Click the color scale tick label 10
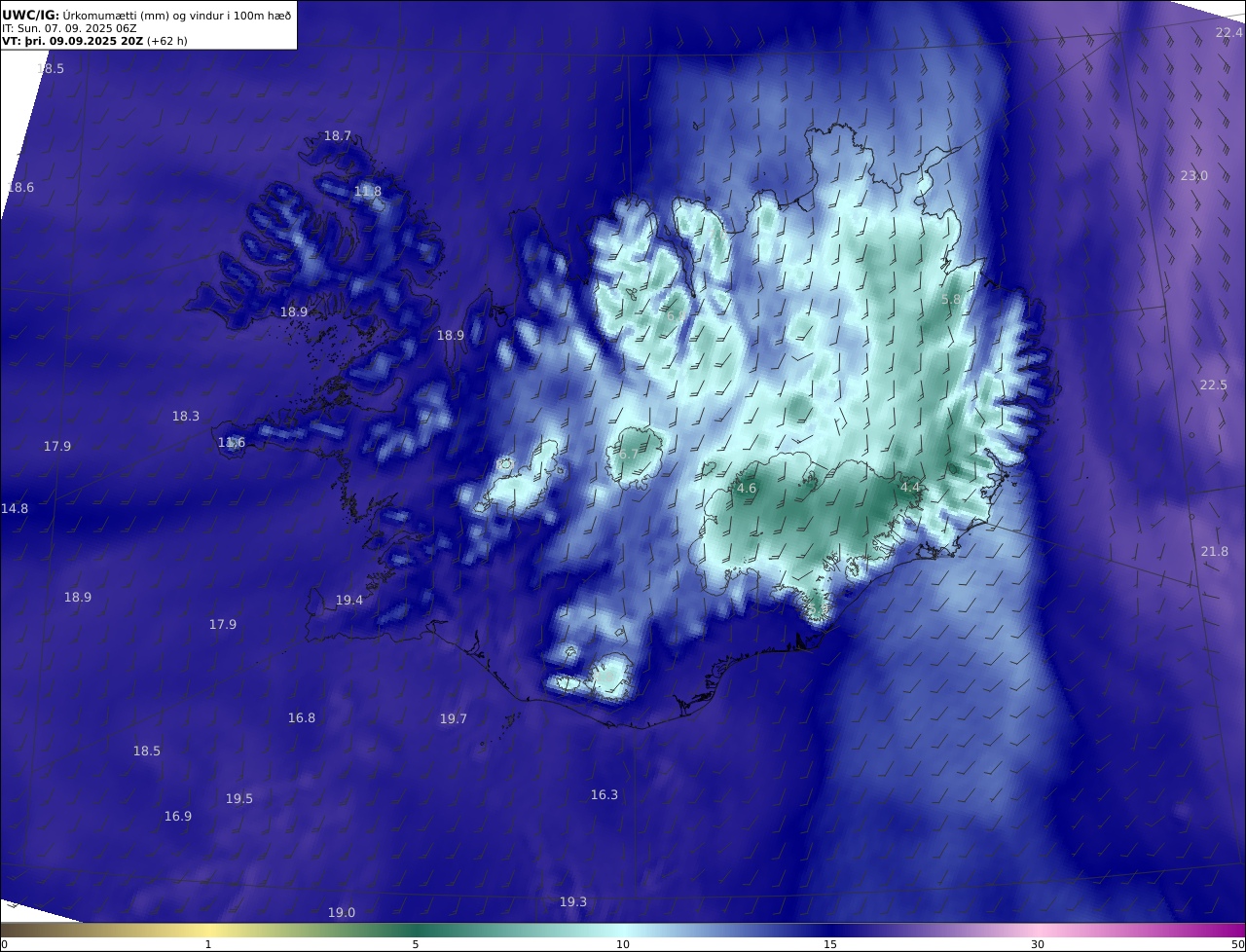 tap(623, 944)
